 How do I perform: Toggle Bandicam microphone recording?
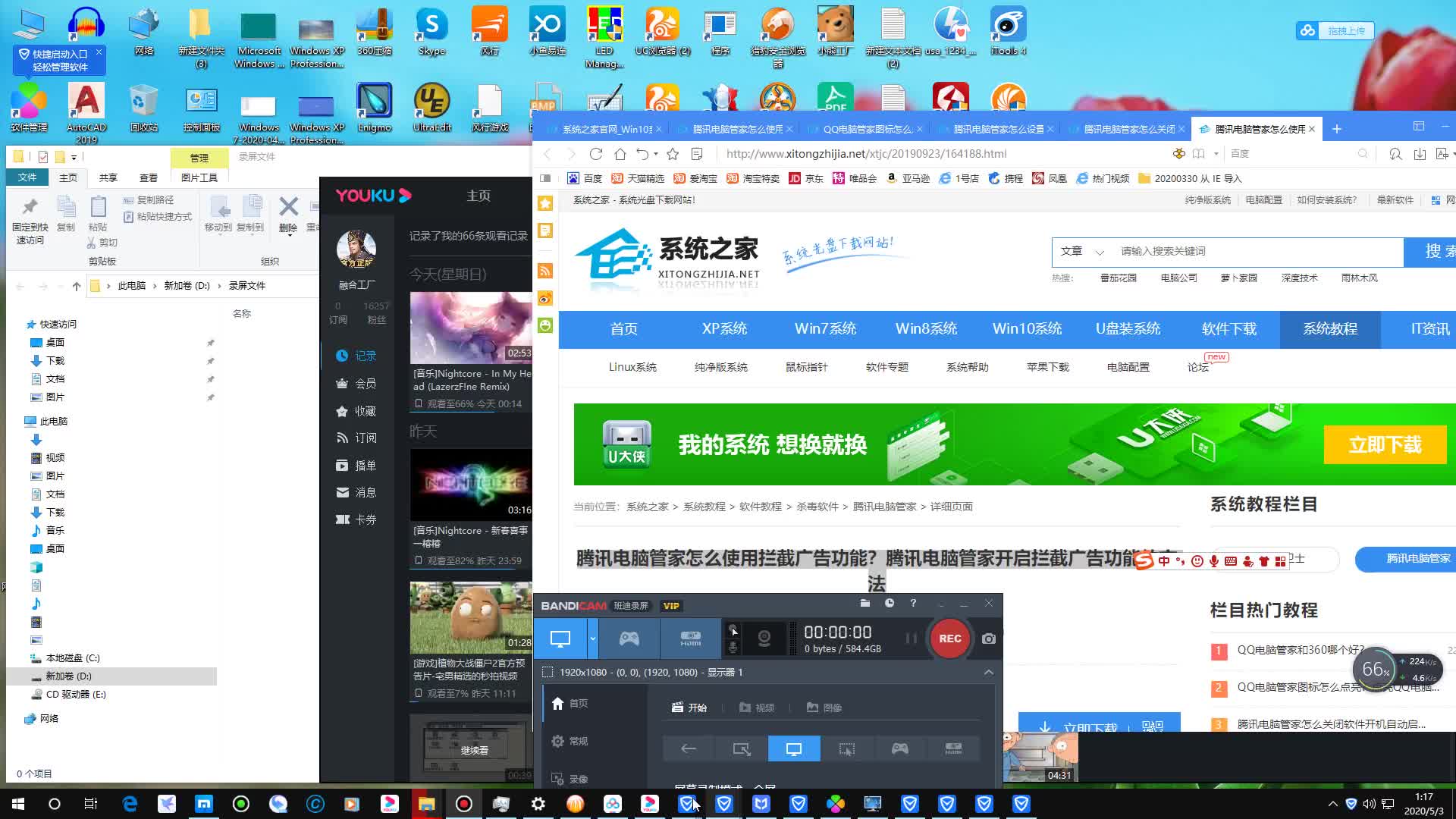(x=733, y=647)
